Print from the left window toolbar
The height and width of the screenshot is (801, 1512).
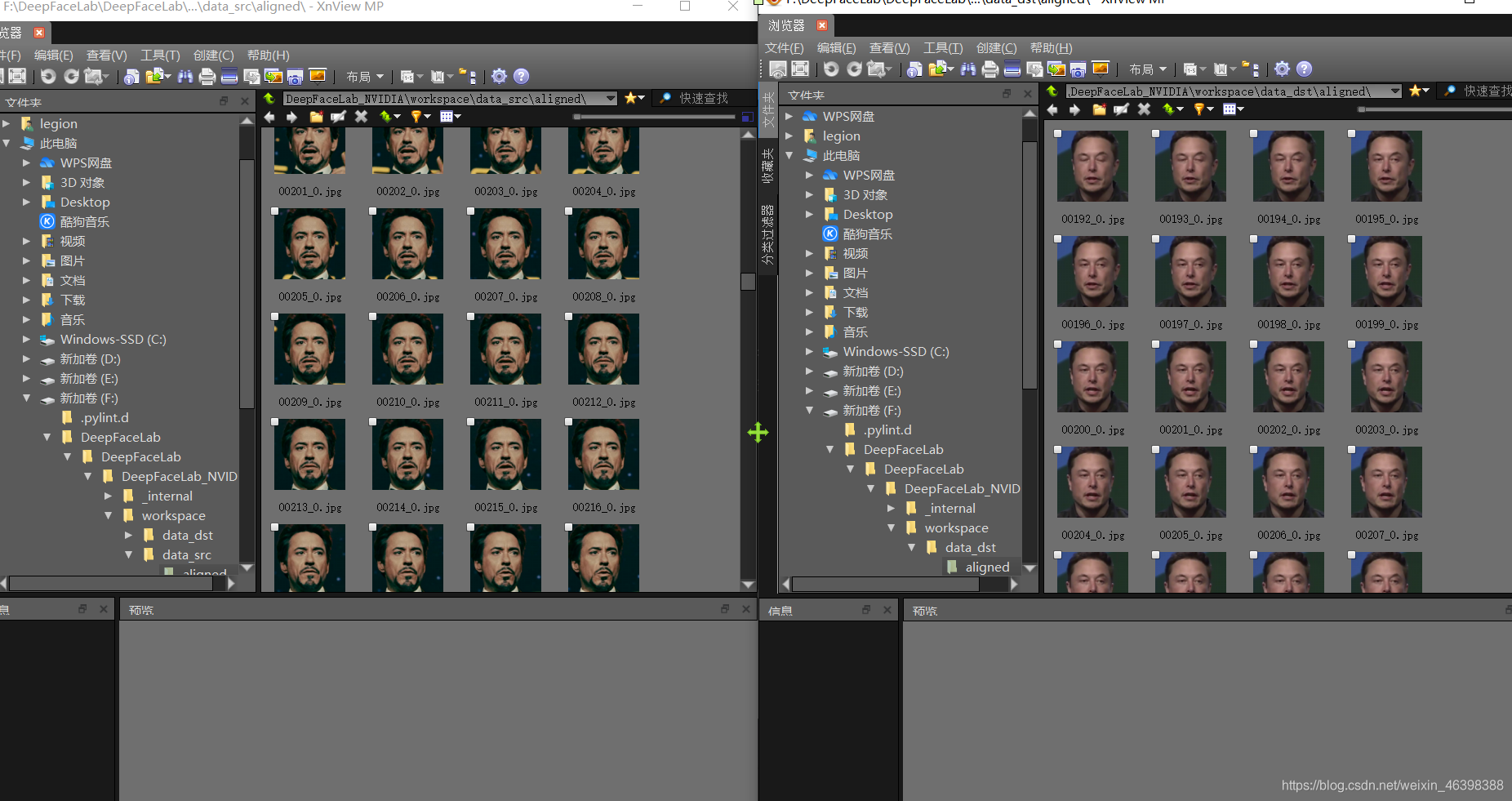(207, 76)
